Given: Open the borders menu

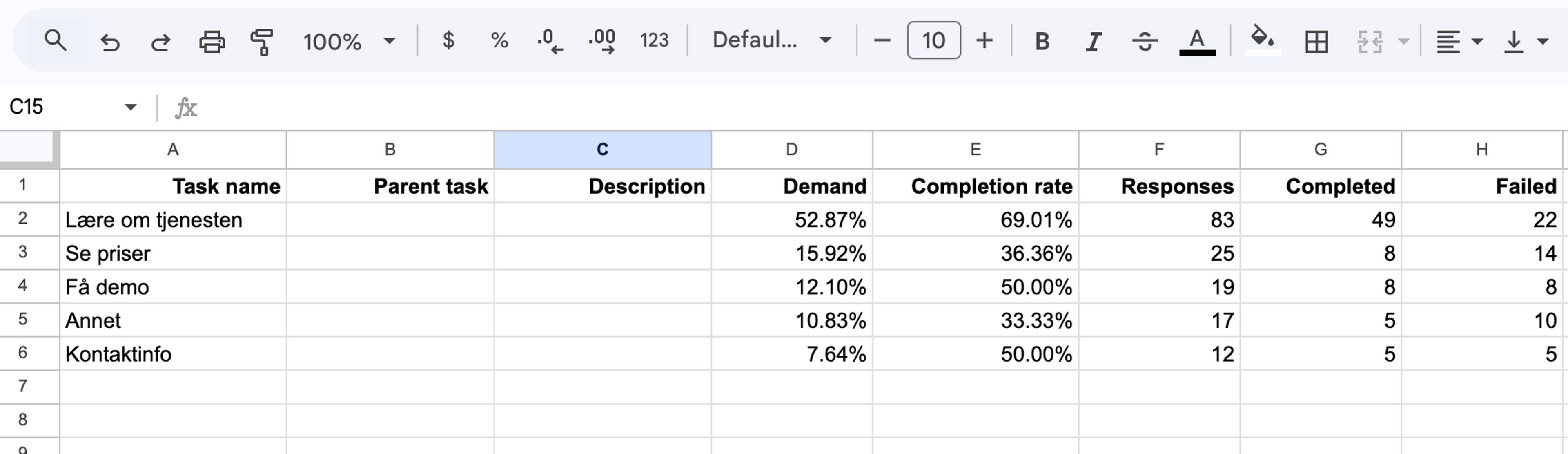Looking at the screenshot, I should (1316, 41).
